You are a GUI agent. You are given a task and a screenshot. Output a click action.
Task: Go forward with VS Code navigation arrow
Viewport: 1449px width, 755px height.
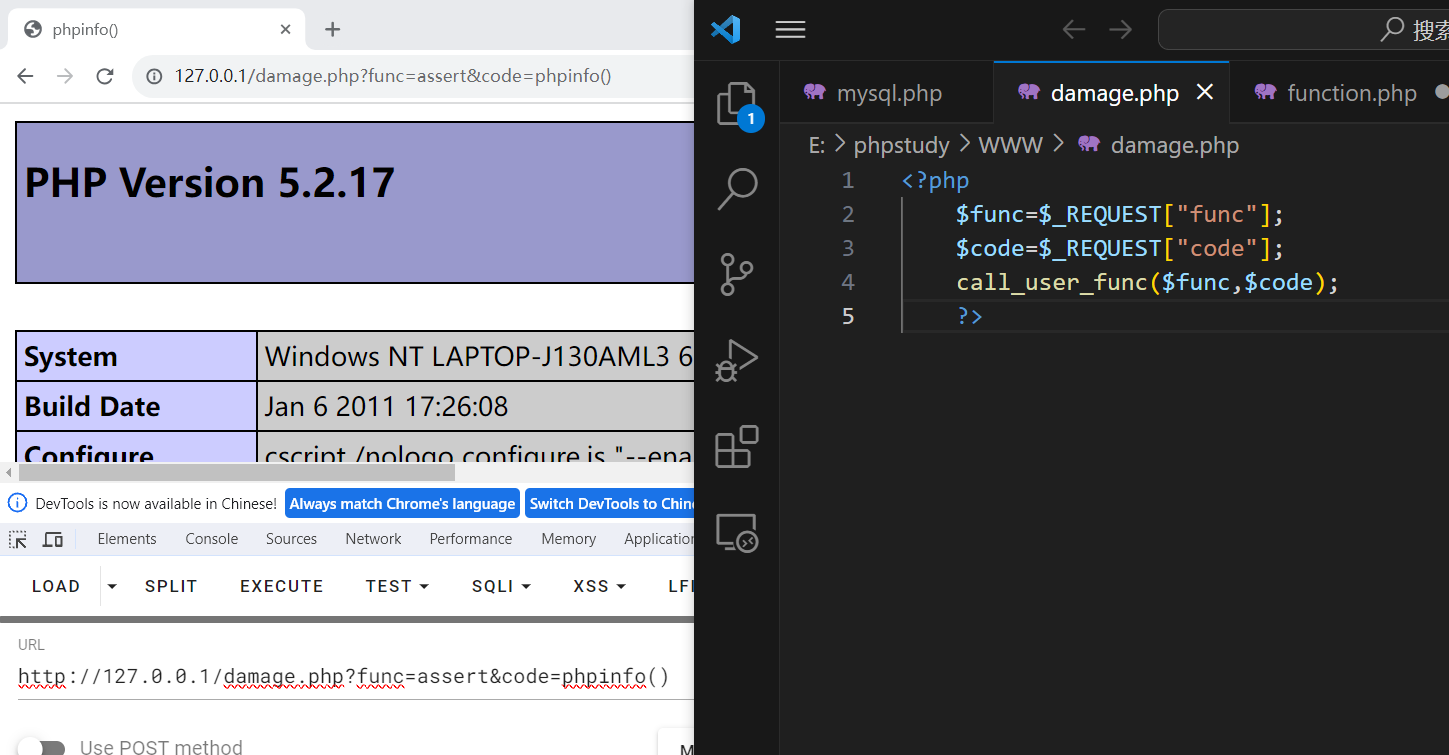[1120, 30]
